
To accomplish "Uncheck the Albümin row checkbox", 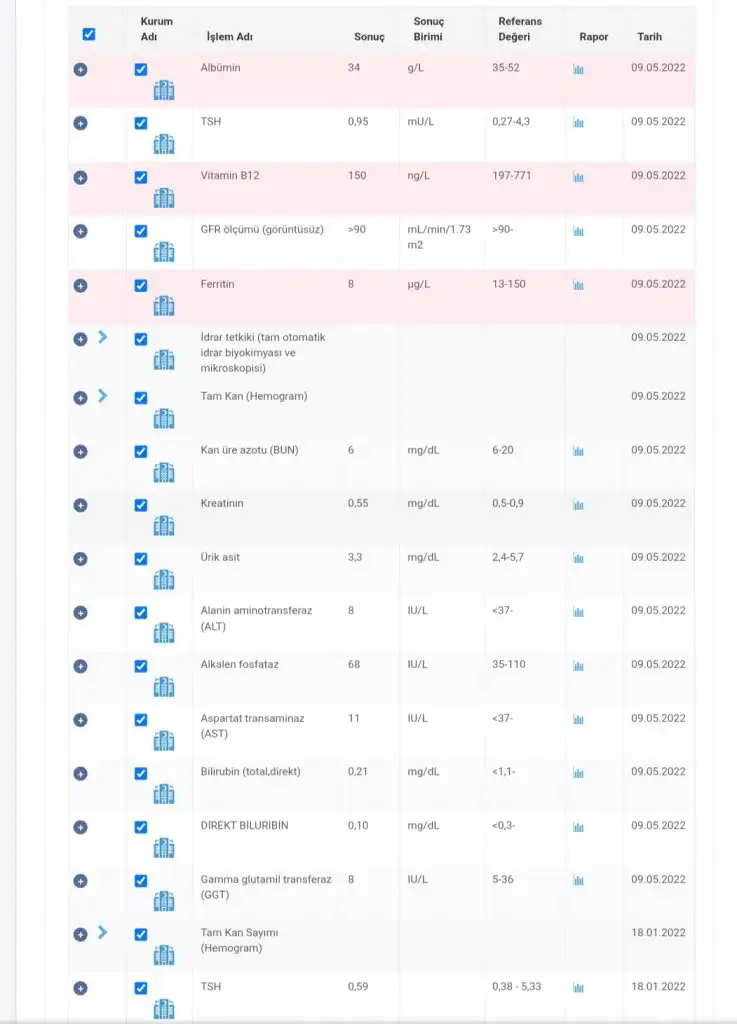I will pos(141,70).
